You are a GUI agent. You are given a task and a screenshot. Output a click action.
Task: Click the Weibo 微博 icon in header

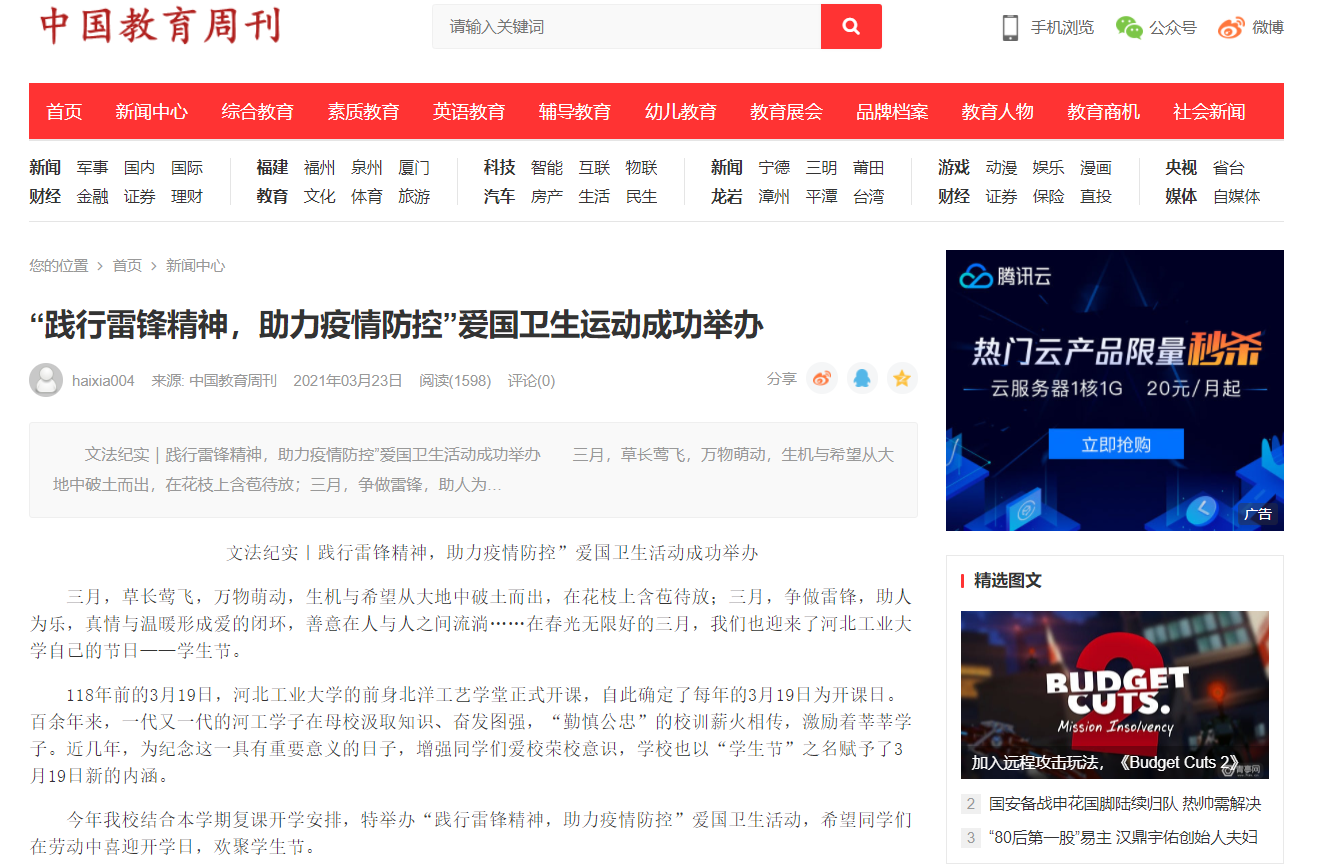[1231, 28]
